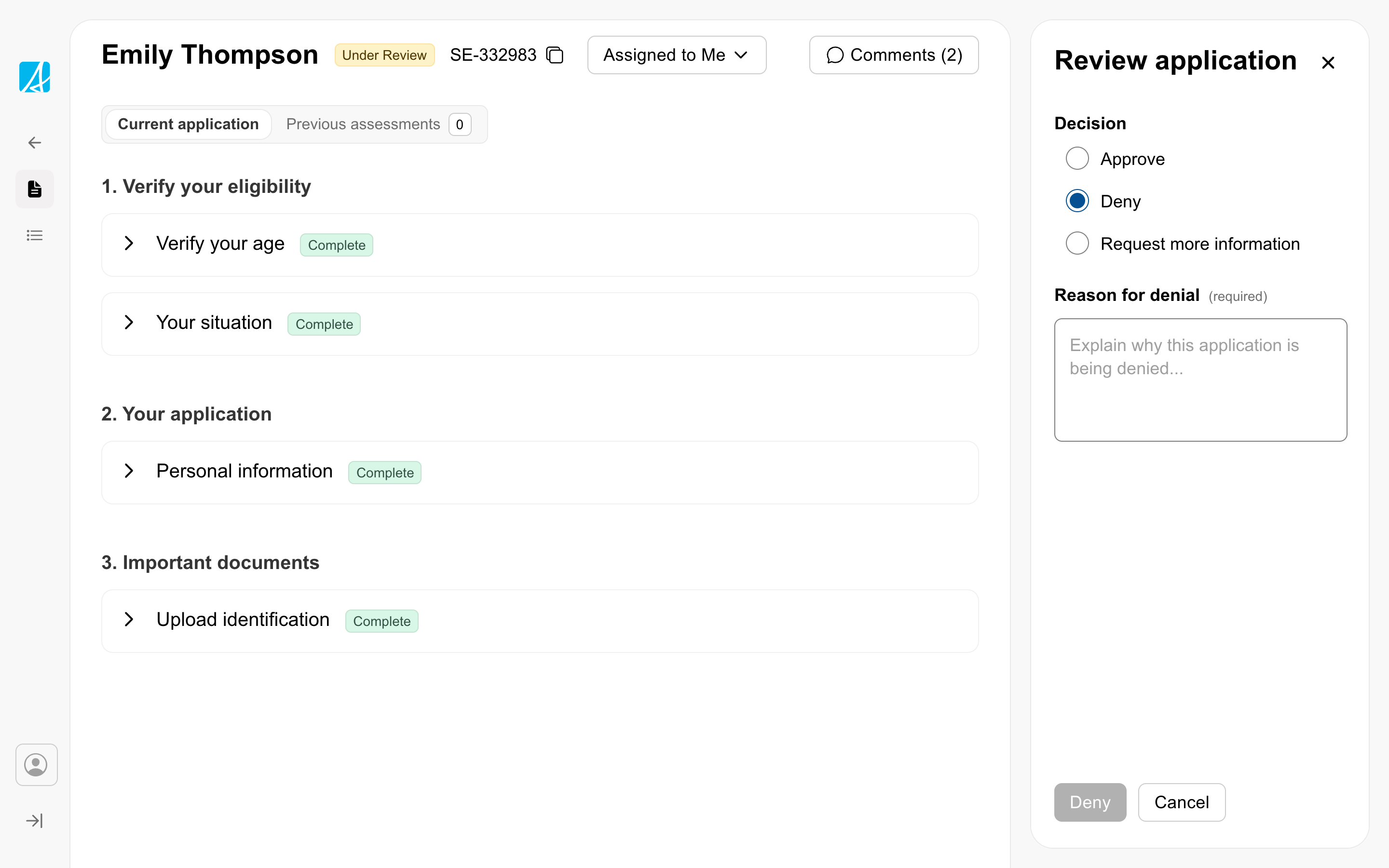This screenshot has width=1389, height=868.
Task: Expand the Verify your age section
Action: 129,244
